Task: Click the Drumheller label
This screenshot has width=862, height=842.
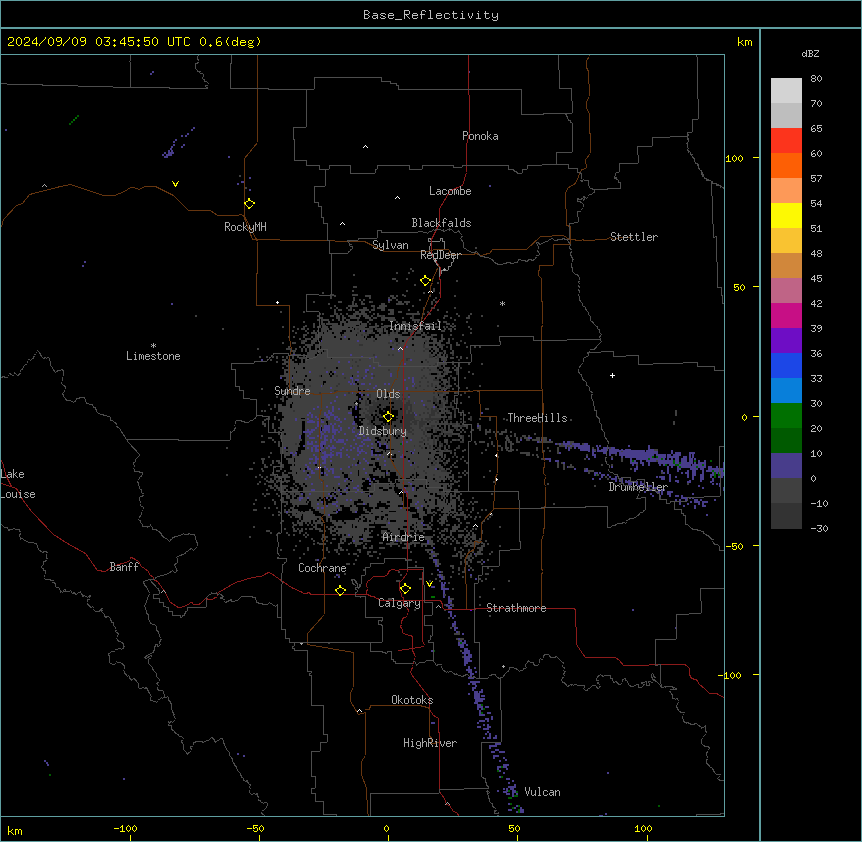Action: point(638,487)
